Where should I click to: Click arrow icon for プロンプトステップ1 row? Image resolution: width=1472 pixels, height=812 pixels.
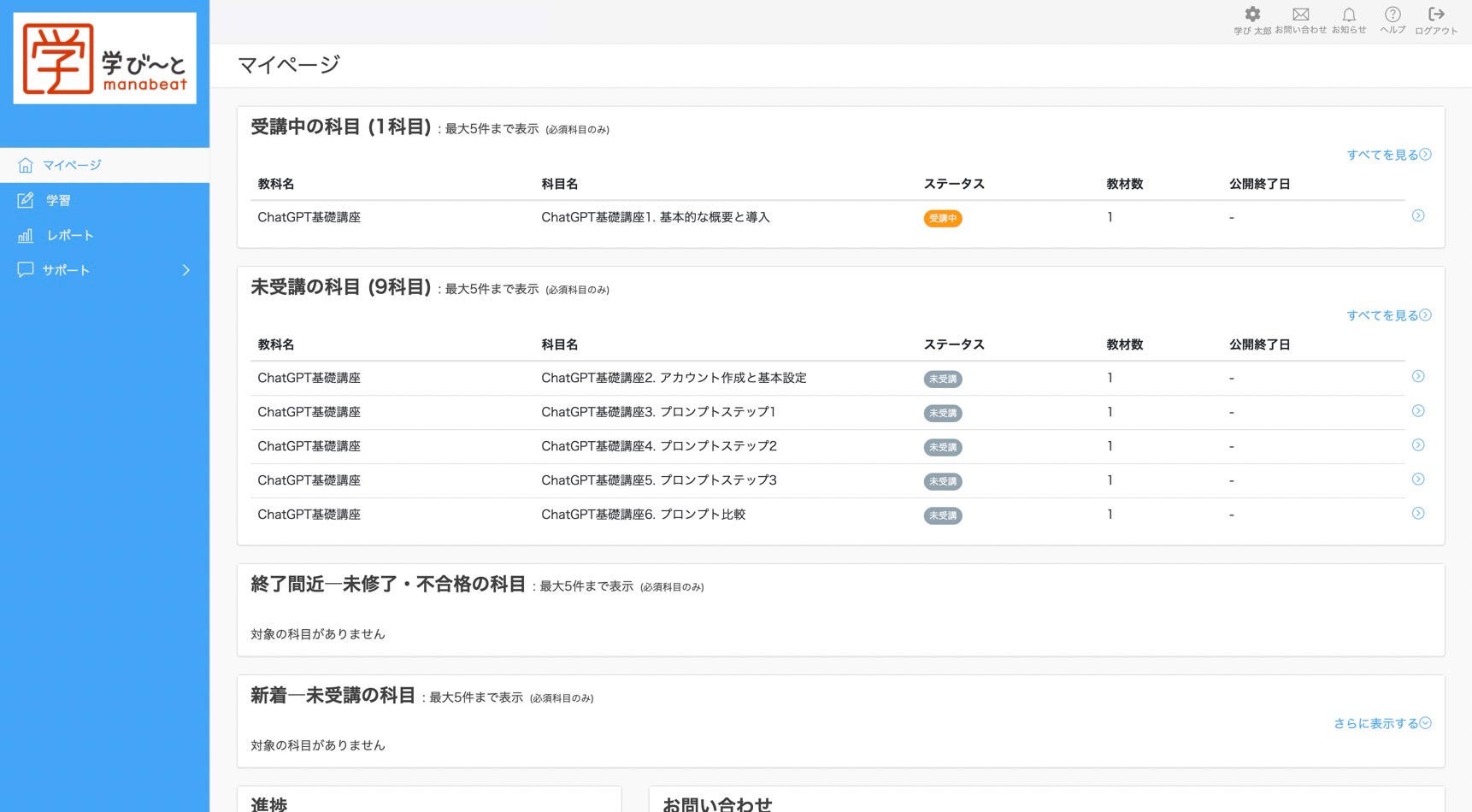click(1417, 411)
